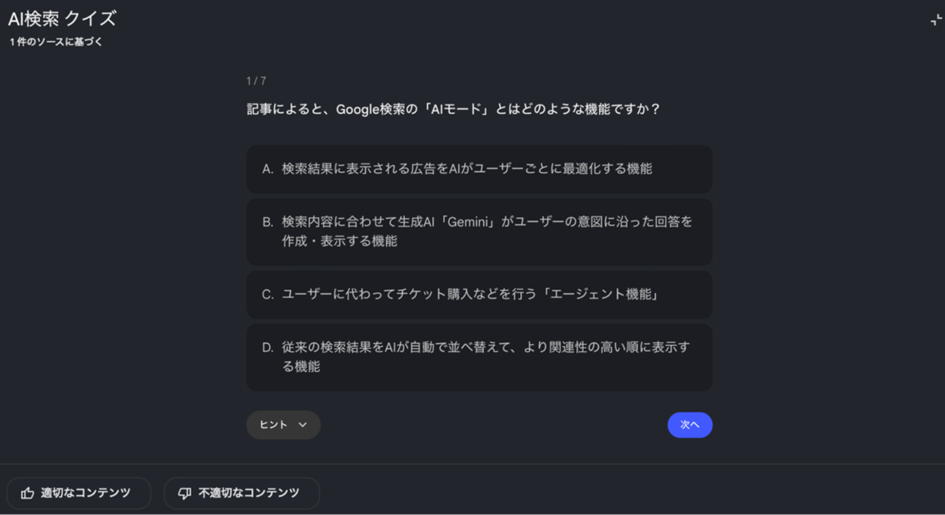The image size is (945, 515).
Task: Select answer A about optimizing ads
Action: (x=479, y=169)
